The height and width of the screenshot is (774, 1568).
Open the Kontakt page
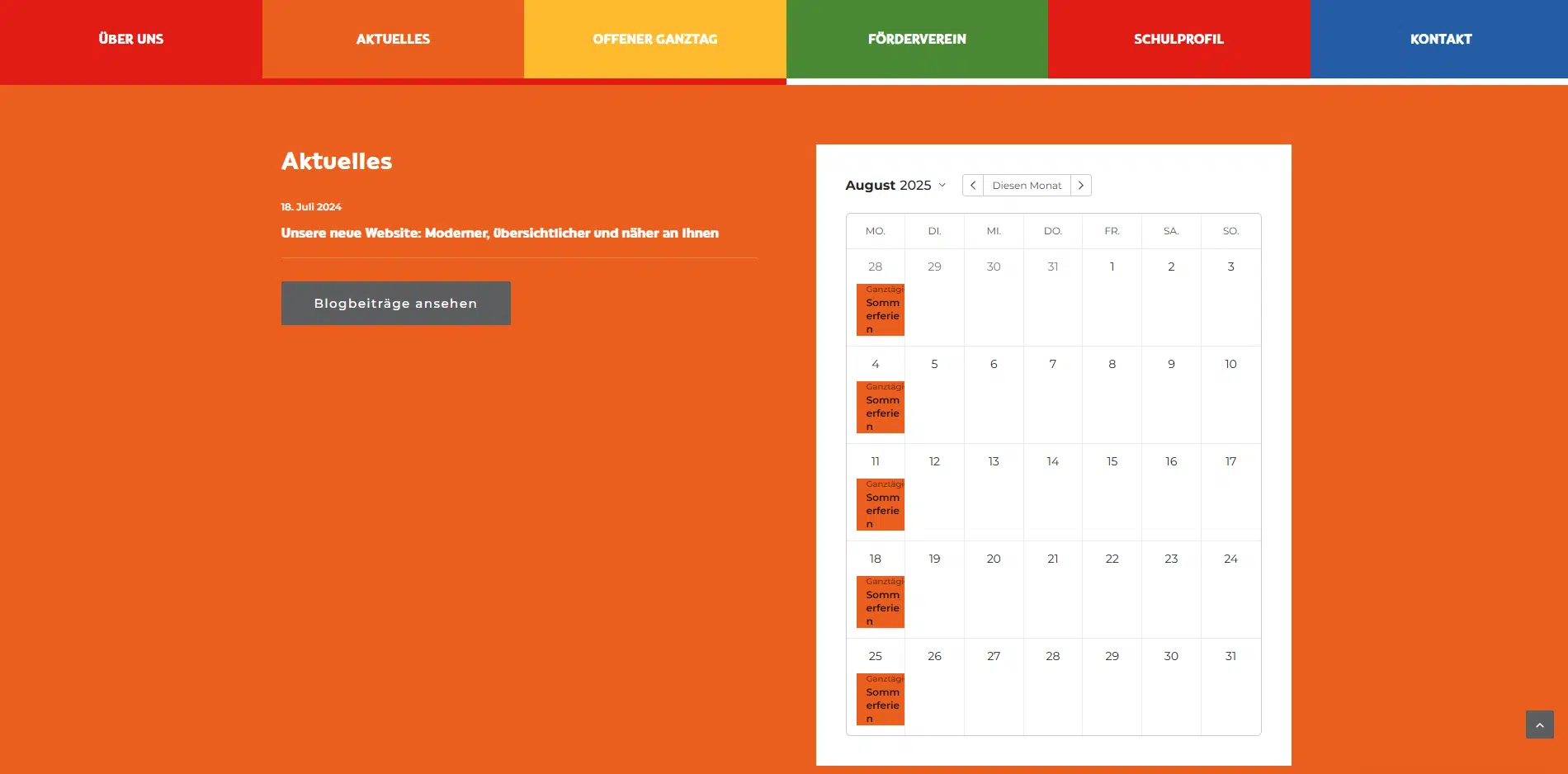click(x=1440, y=39)
